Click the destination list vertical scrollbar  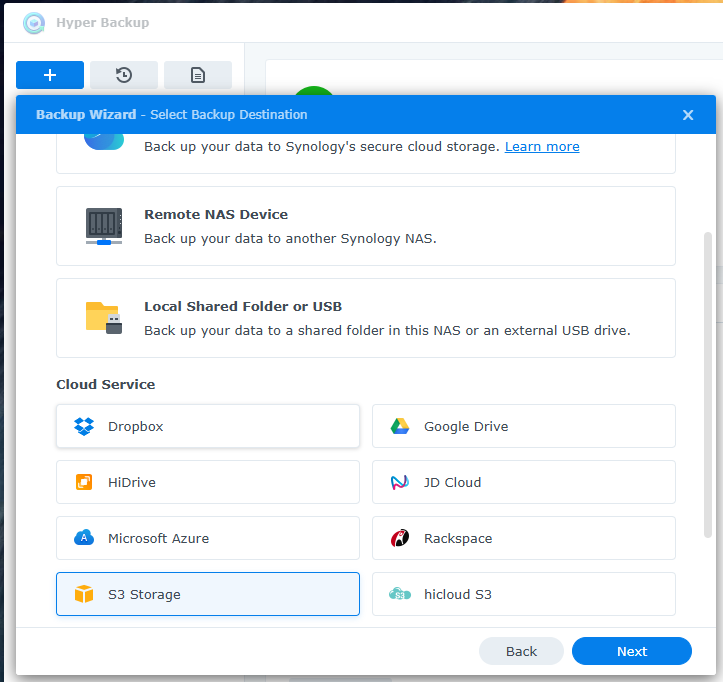pos(708,385)
